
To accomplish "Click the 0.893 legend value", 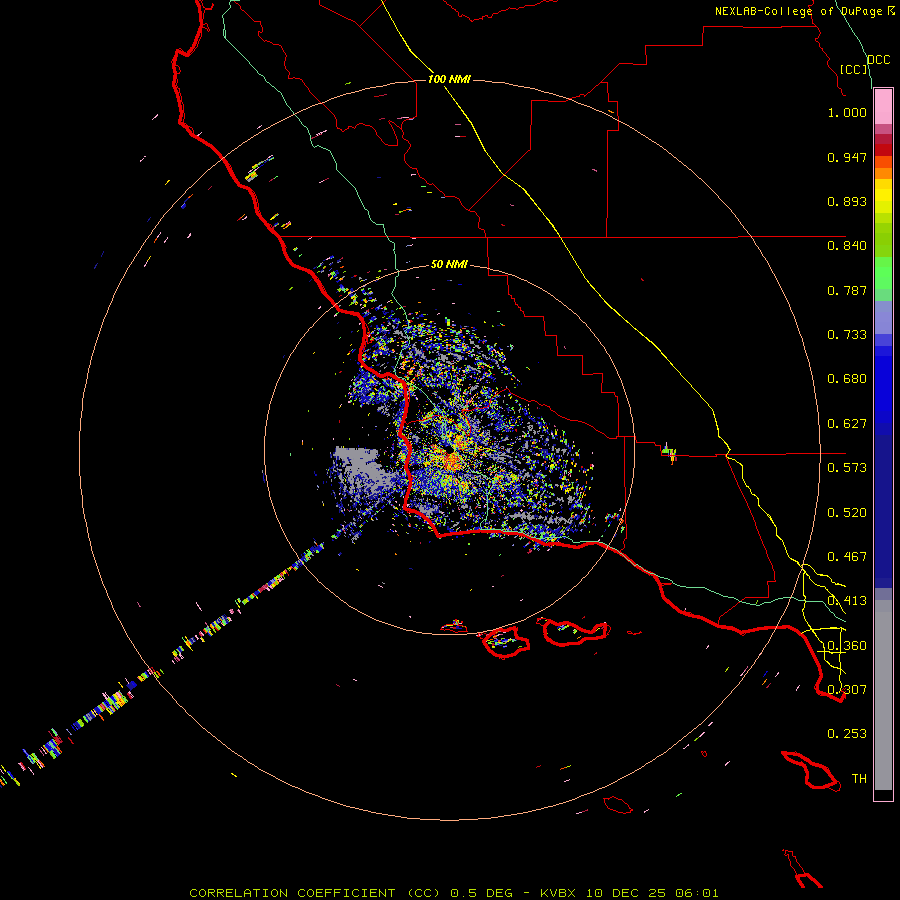I will pyautogui.click(x=847, y=201).
